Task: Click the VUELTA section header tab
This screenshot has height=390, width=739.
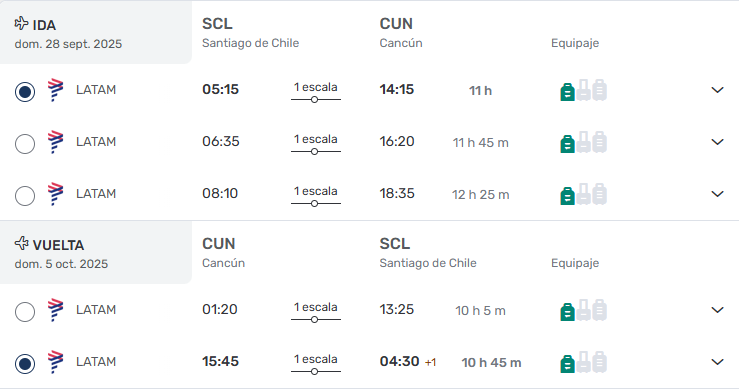Action: (x=96, y=252)
